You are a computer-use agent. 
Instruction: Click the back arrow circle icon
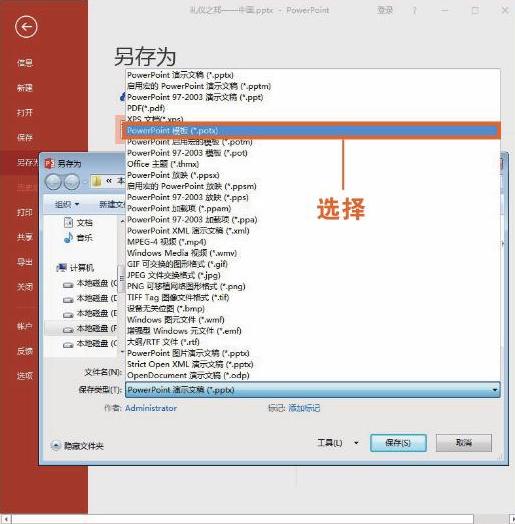click(26, 27)
